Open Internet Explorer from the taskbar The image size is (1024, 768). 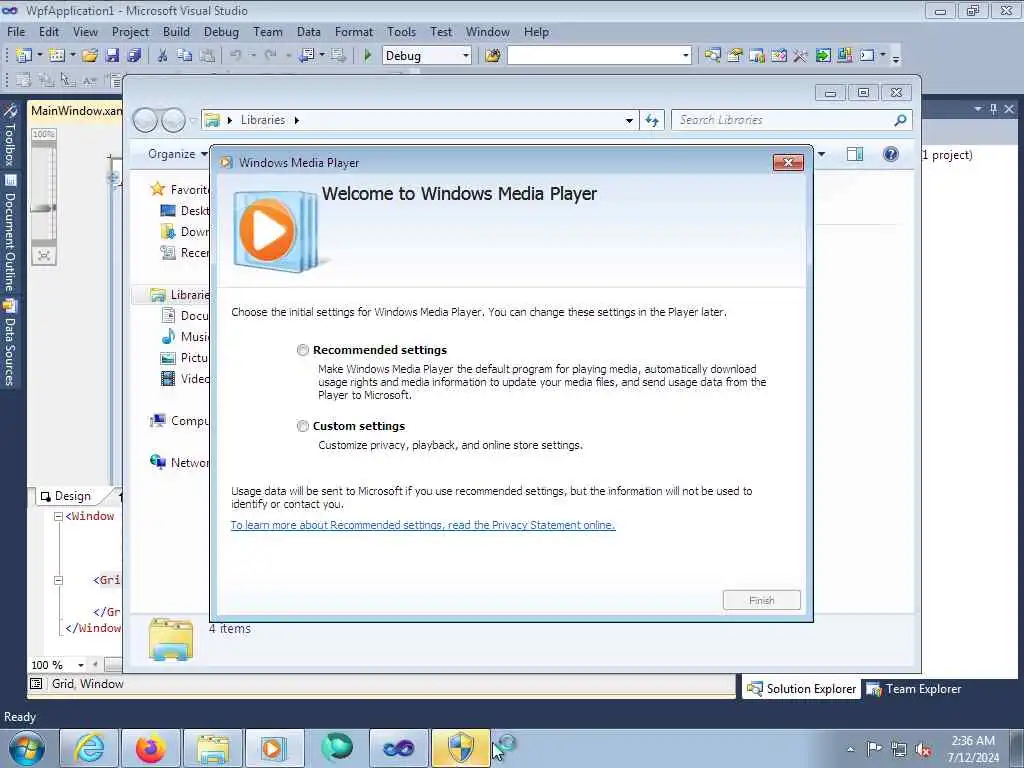pos(88,748)
